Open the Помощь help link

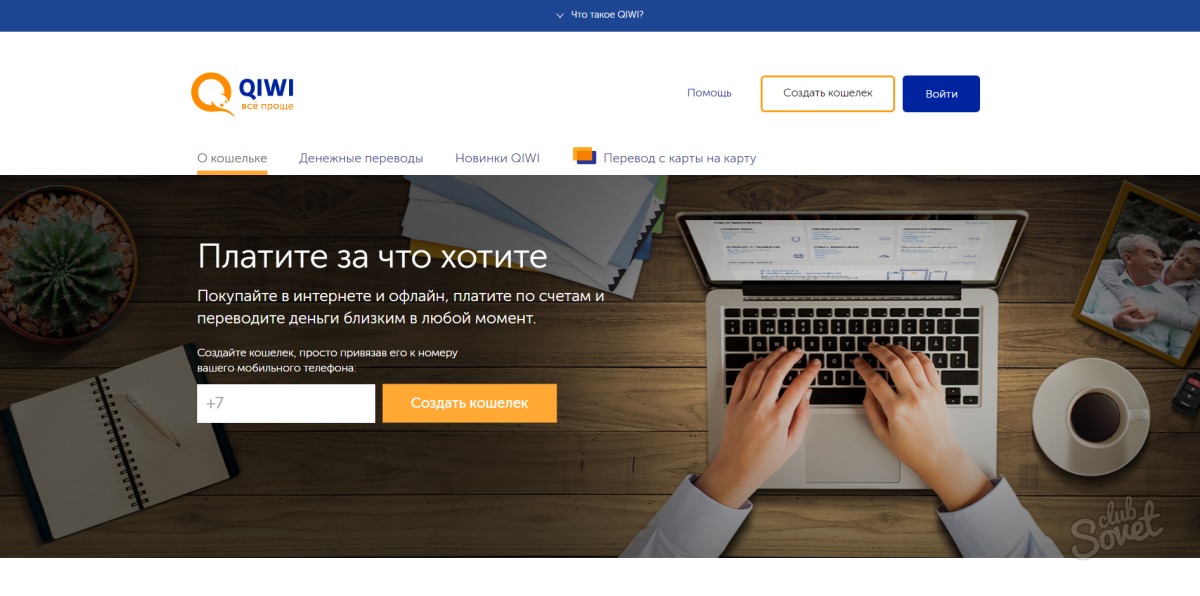(x=709, y=93)
